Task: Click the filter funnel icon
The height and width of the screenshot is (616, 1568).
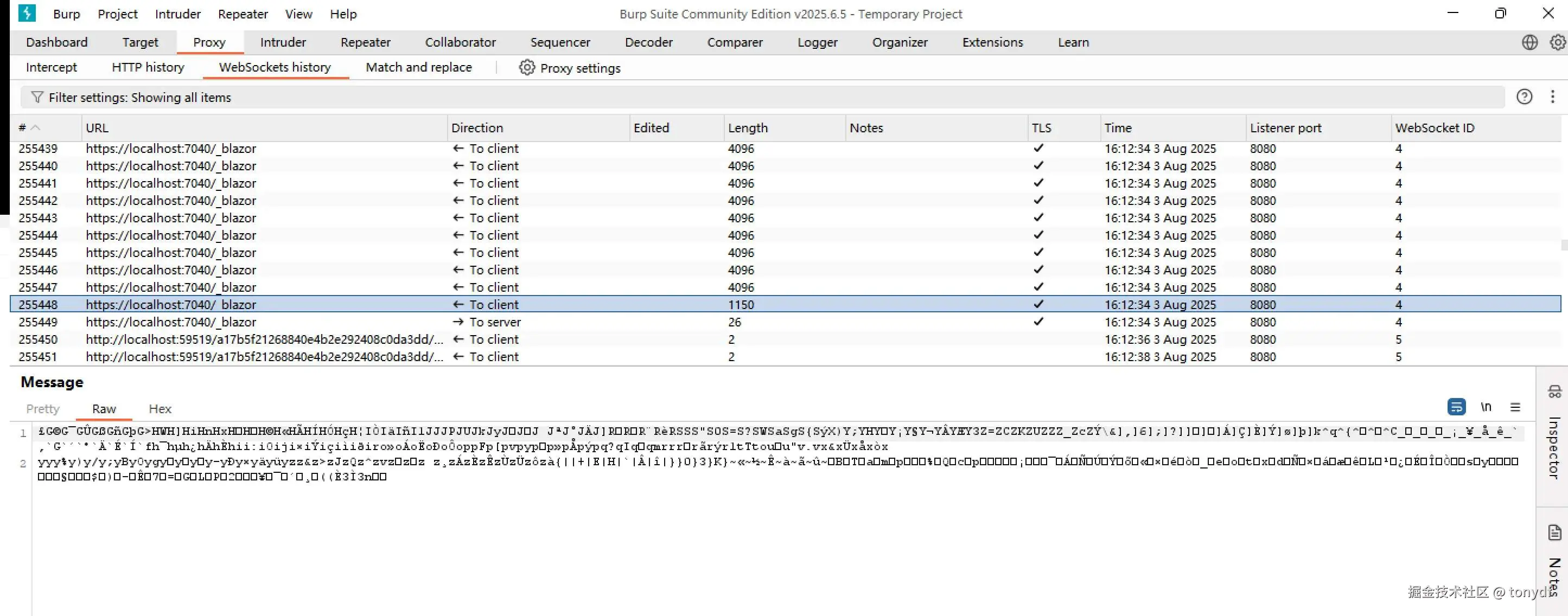Action: pos(37,97)
